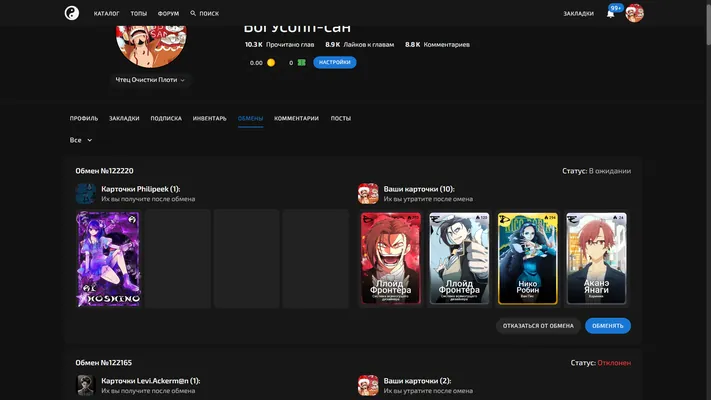Open the Профиль tab
This screenshot has height=400, width=711.
(x=84, y=118)
